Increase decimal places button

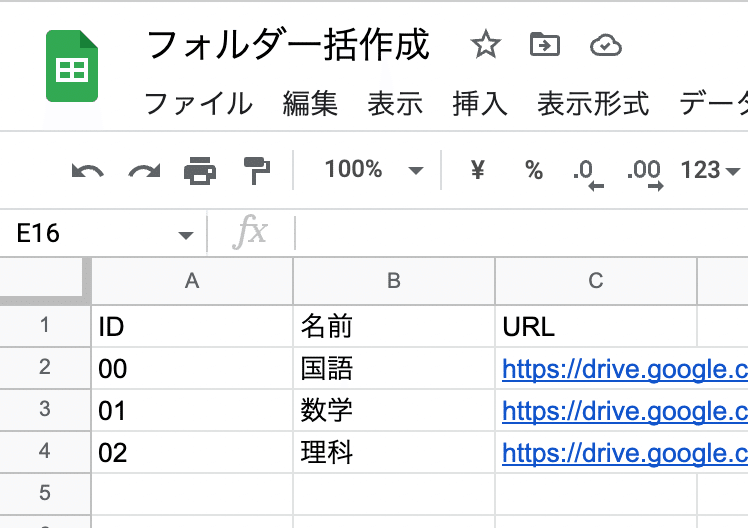pyautogui.click(x=645, y=175)
